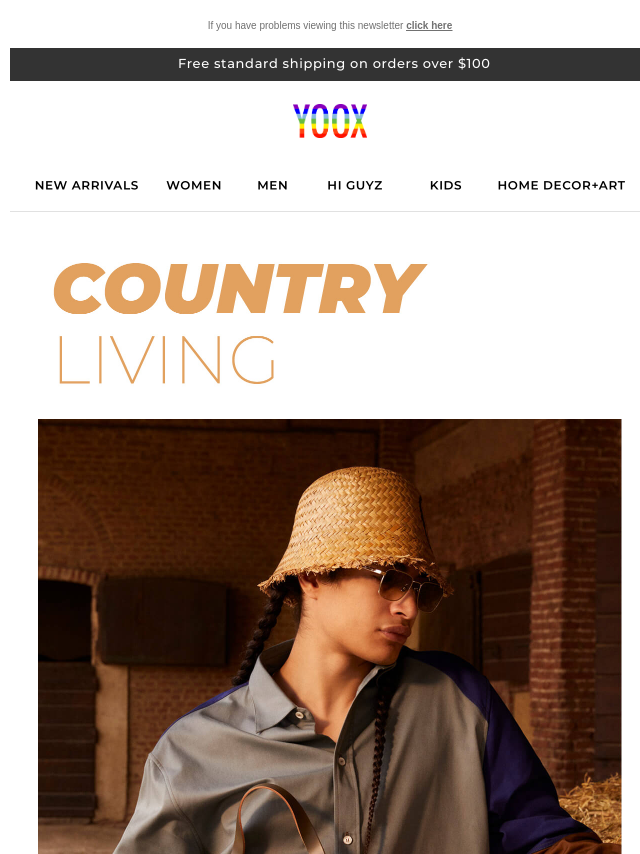The image size is (640, 854).
Task: Click the 'If you have problems viewing' text
Action: pyautogui.click(x=305, y=26)
